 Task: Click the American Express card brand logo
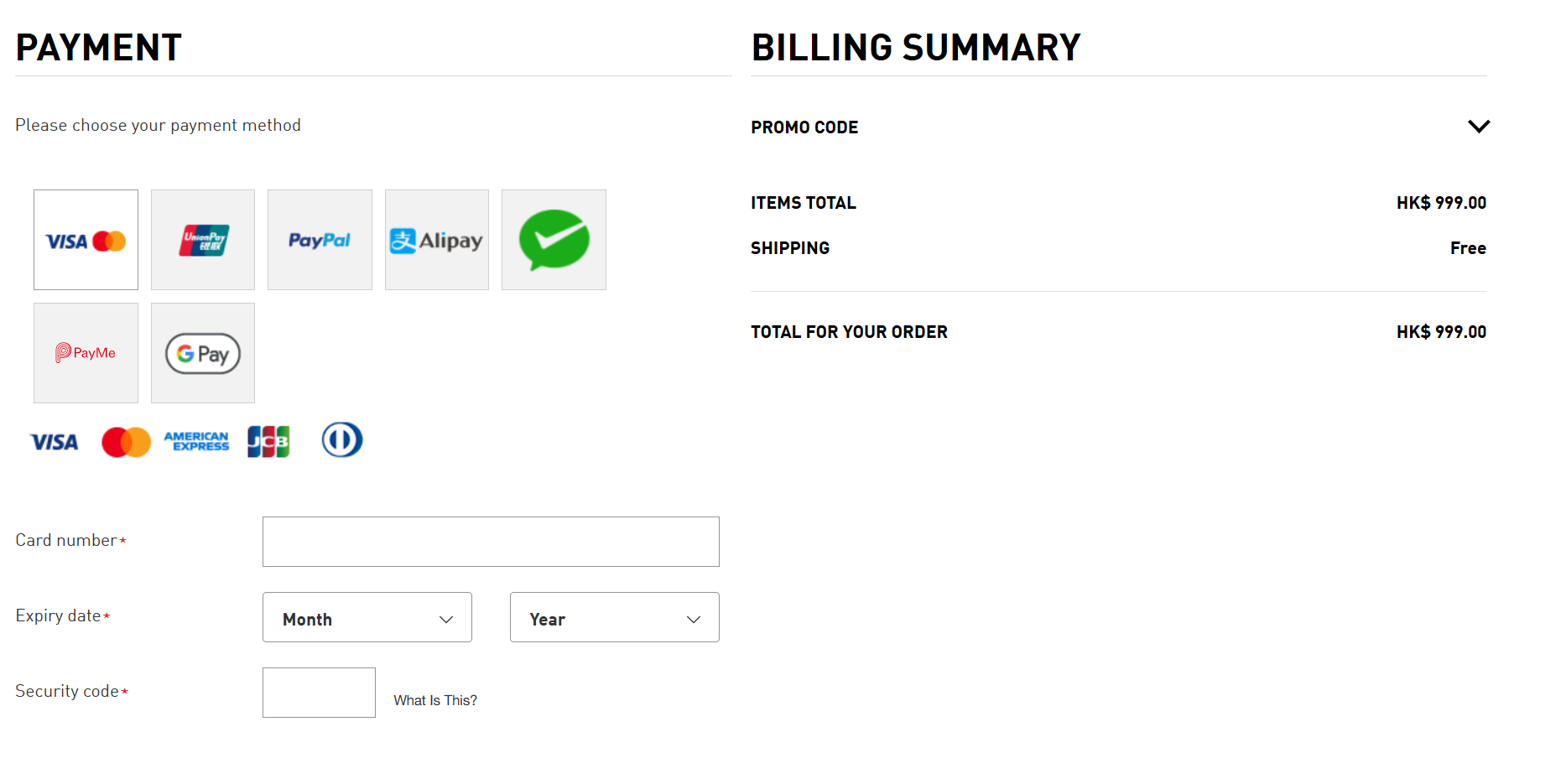click(196, 441)
